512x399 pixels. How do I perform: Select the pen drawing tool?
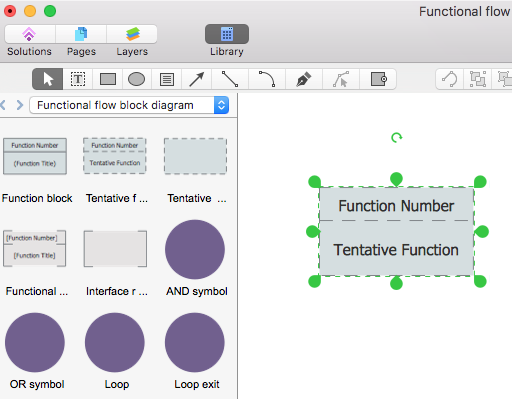coord(304,79)
